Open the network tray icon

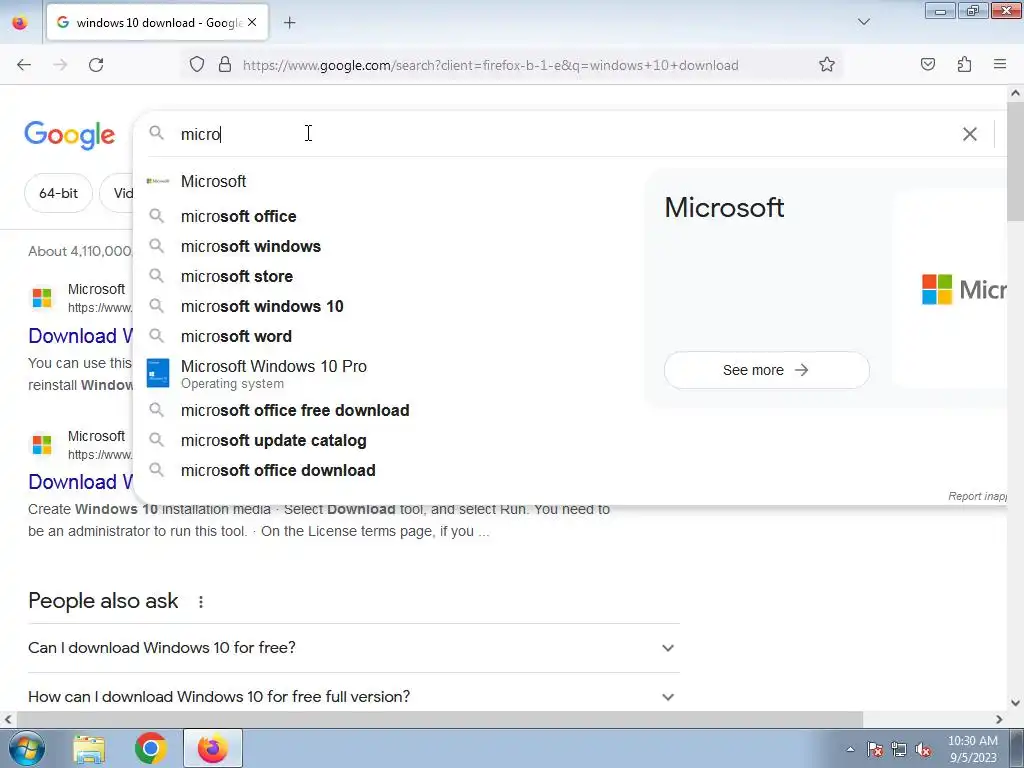coord(899,749)
